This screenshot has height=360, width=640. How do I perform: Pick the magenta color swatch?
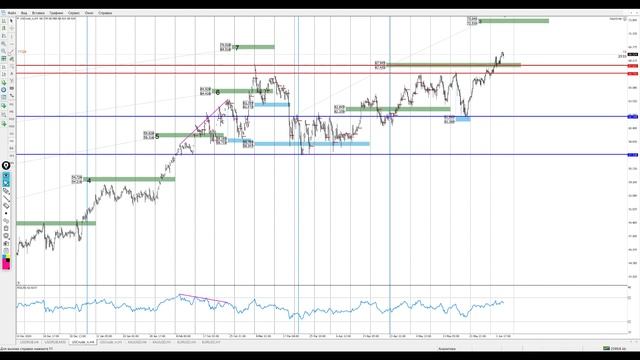point(6,265)
